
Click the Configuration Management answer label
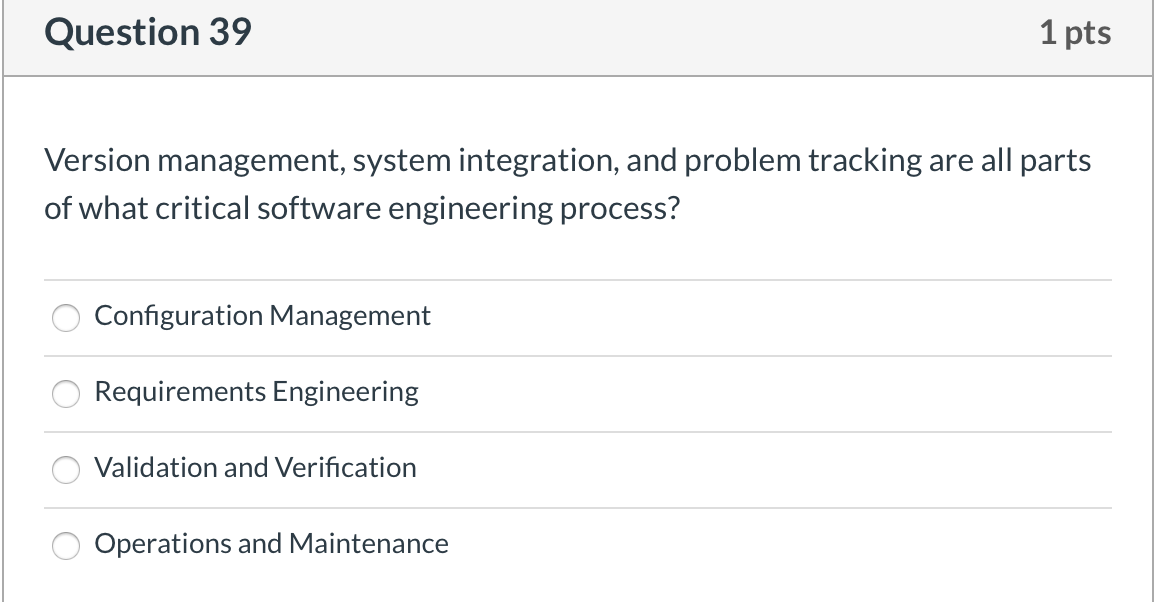262,315
